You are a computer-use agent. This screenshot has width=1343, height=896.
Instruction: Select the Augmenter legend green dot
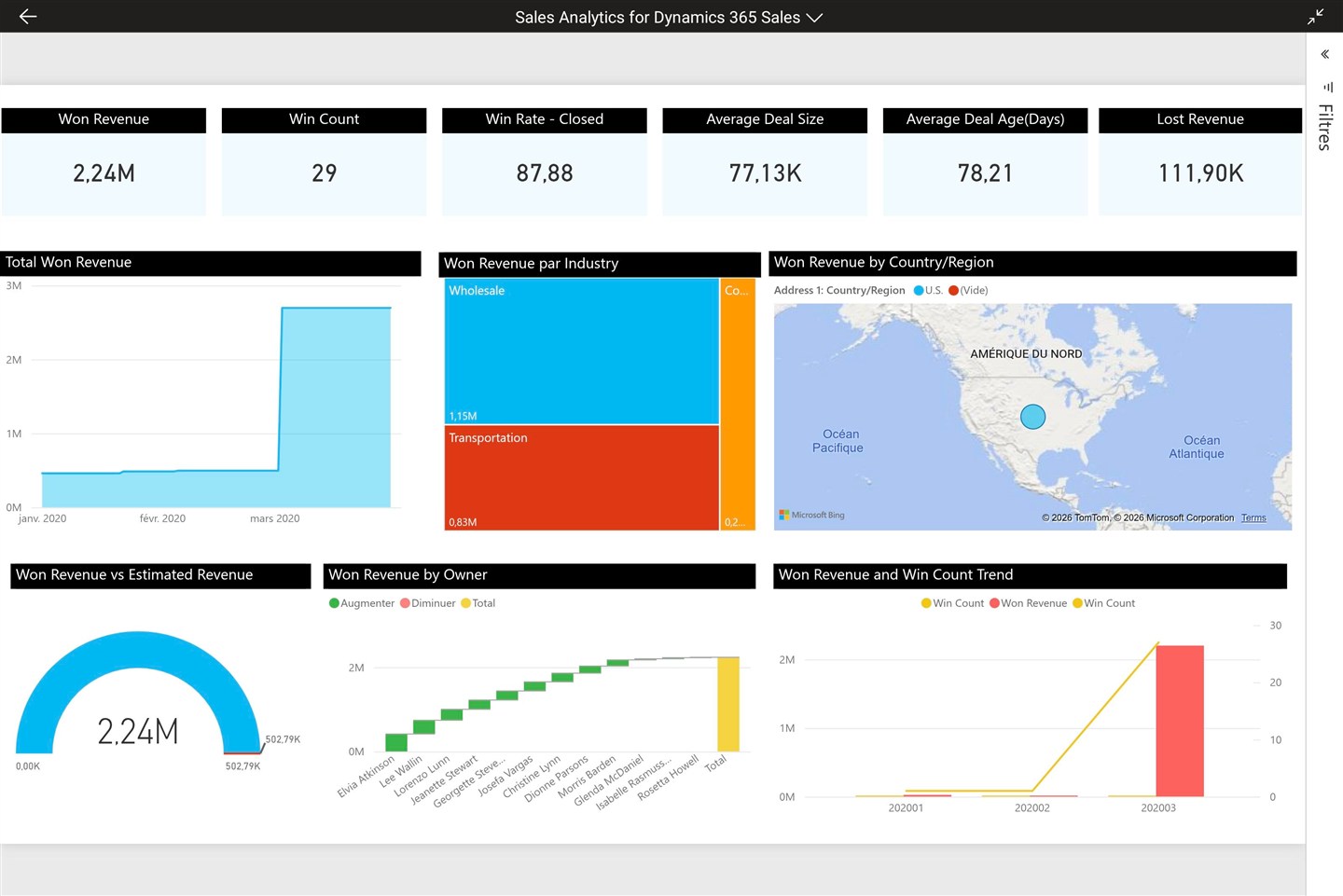click(334, 603)
